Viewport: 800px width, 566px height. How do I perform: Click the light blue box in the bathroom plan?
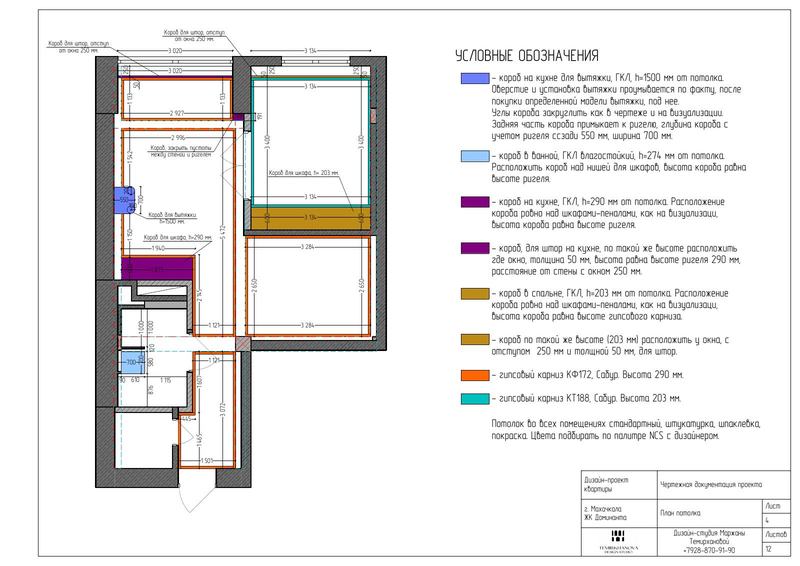pyautogui.click(x=131, y=362)
